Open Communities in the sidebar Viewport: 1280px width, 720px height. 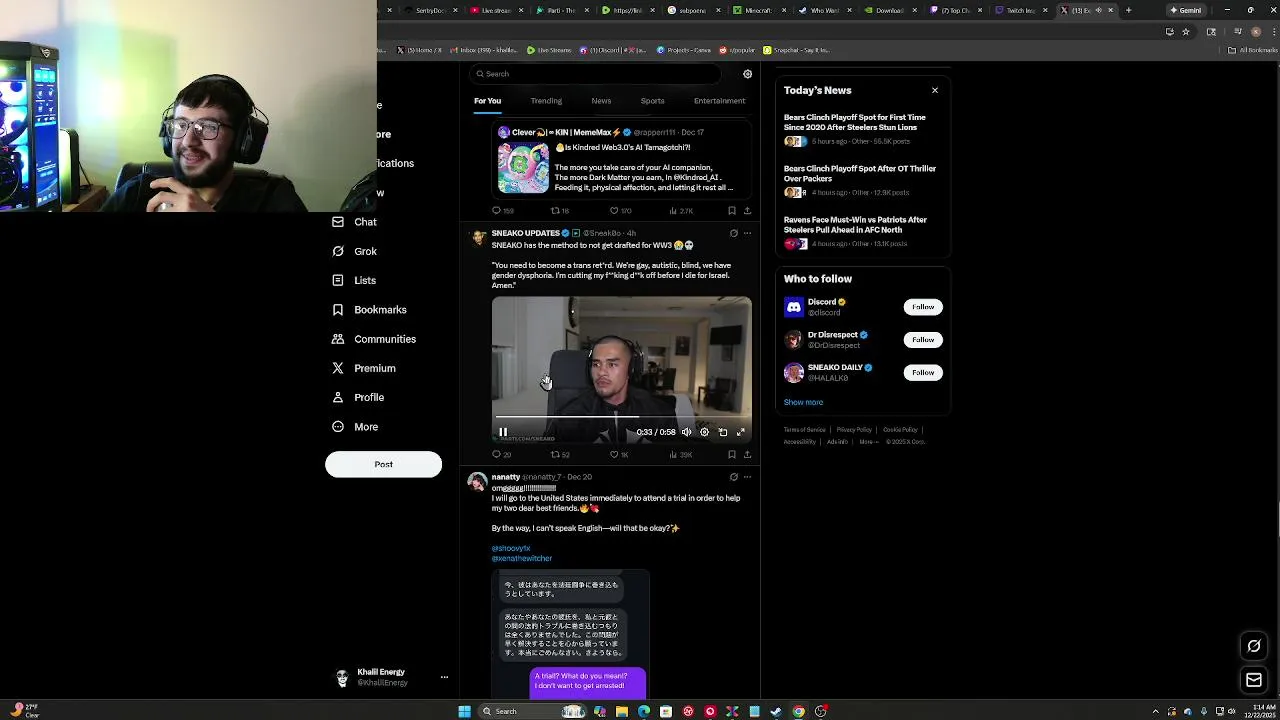(x=373, y=339)
